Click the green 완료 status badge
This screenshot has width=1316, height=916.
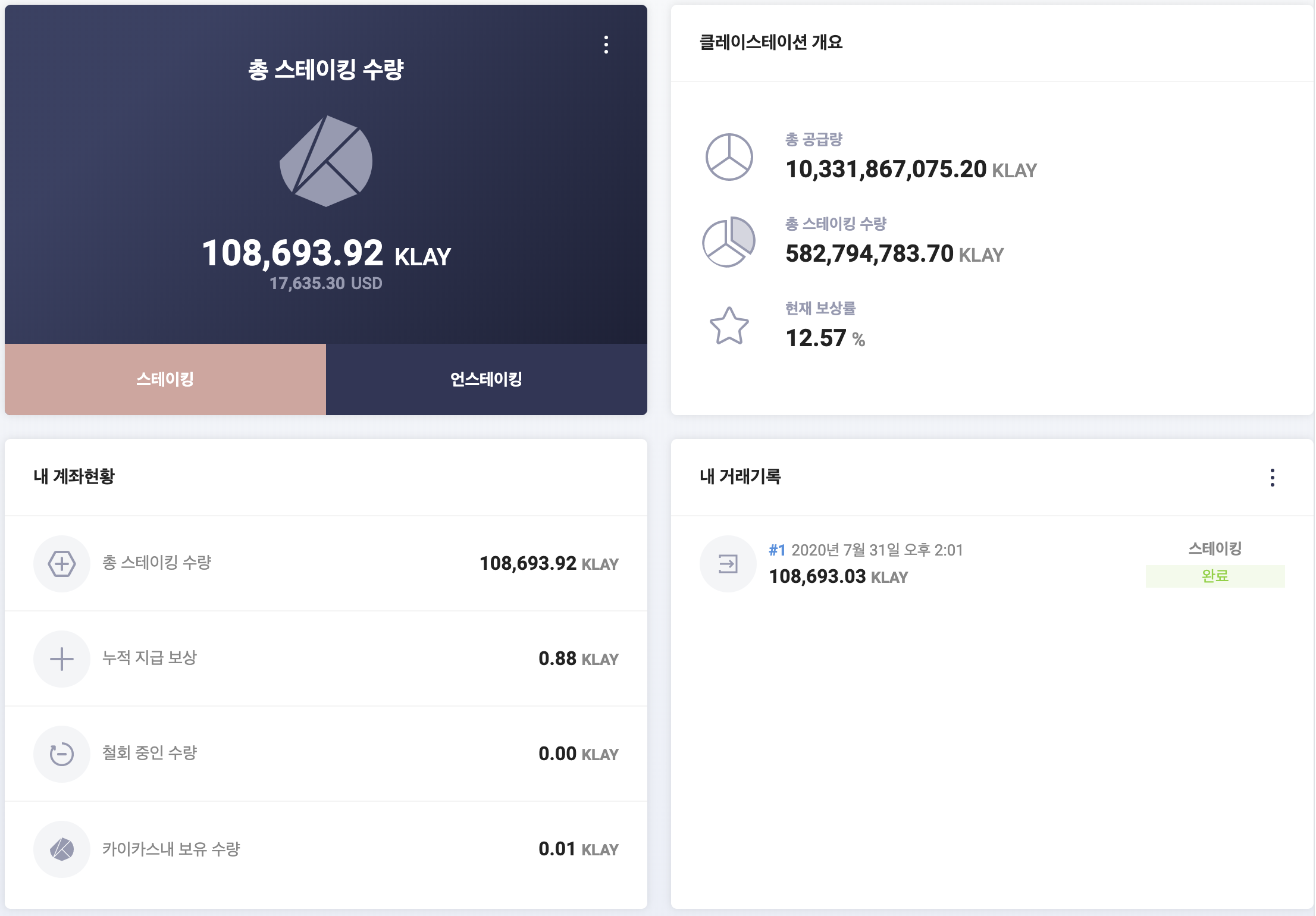pos(1215,576)
